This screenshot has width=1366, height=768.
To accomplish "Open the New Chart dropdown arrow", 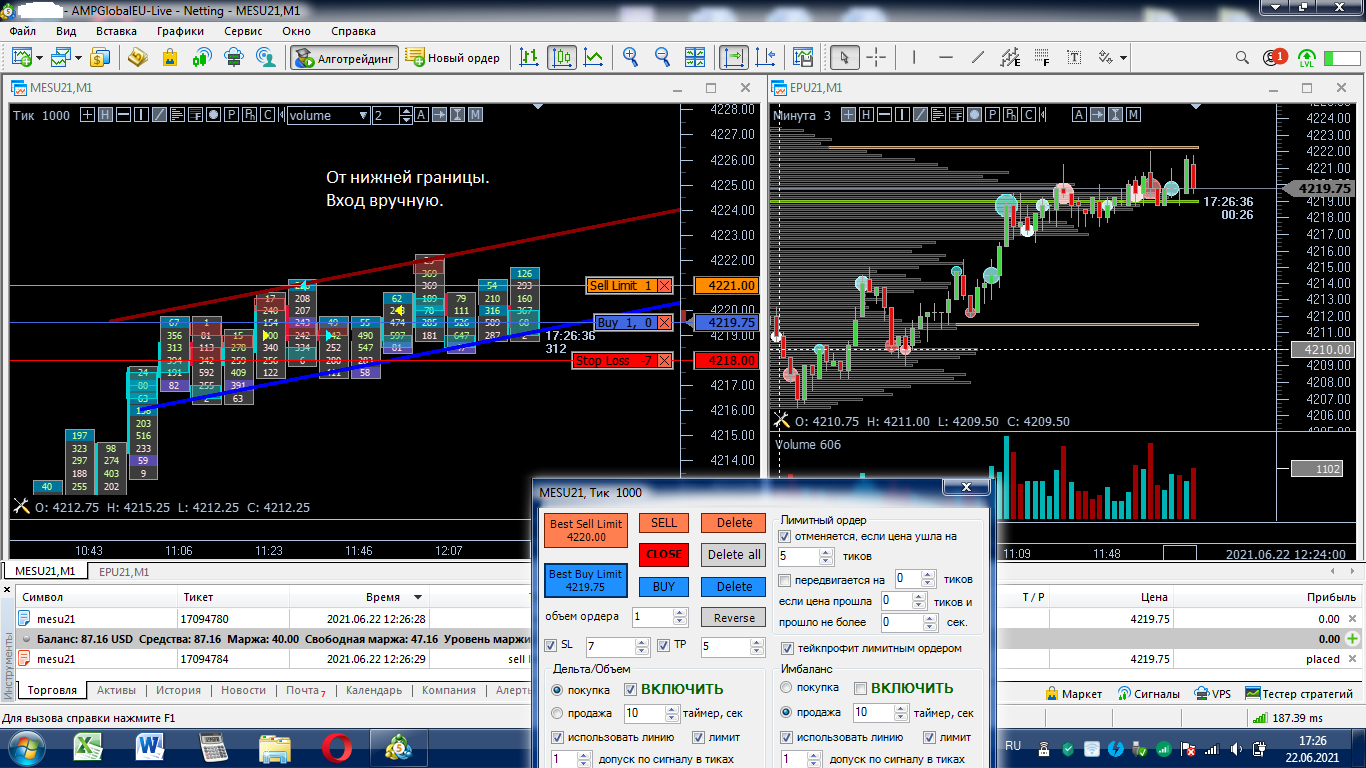I will coord(39,57).
